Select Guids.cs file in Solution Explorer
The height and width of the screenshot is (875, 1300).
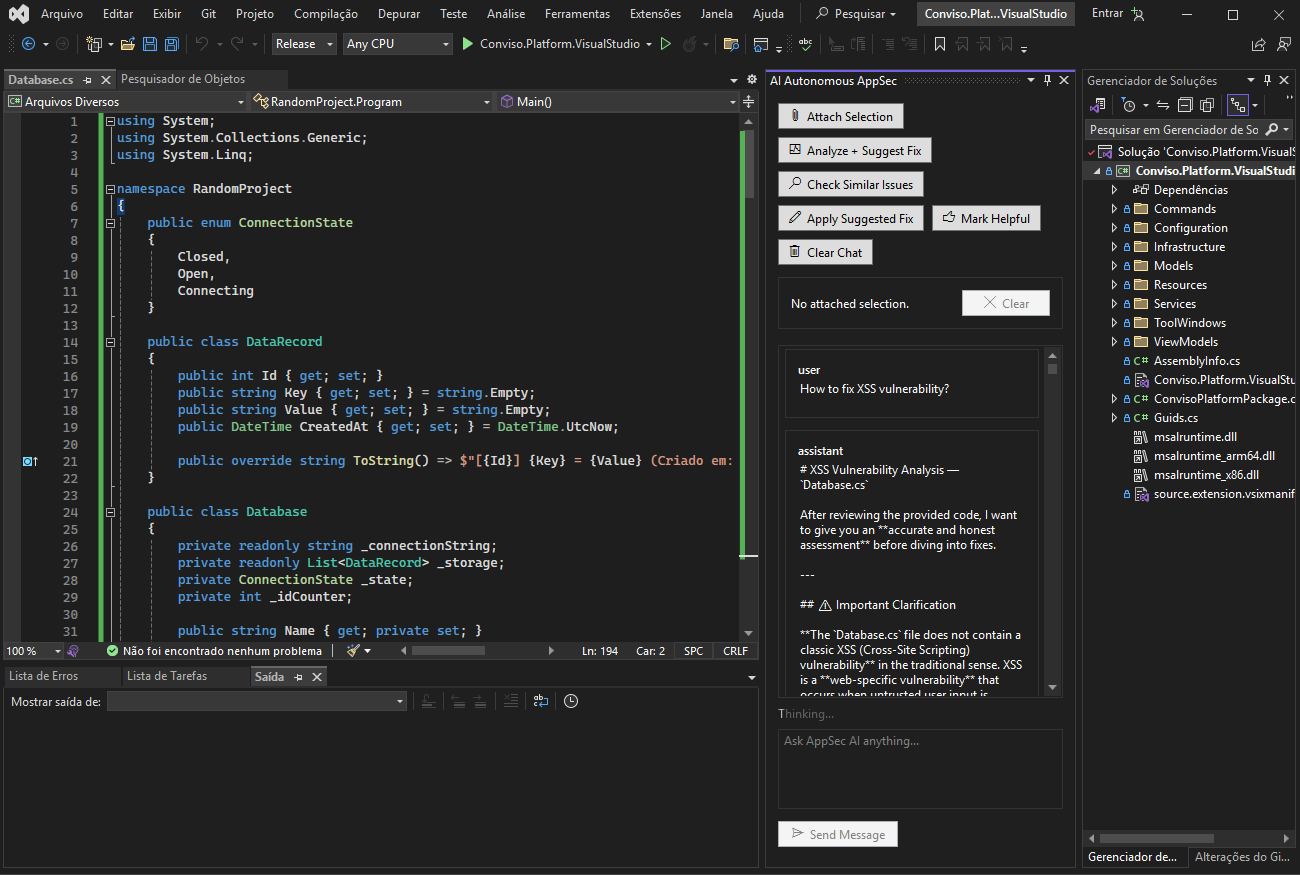click(1175, 418)
